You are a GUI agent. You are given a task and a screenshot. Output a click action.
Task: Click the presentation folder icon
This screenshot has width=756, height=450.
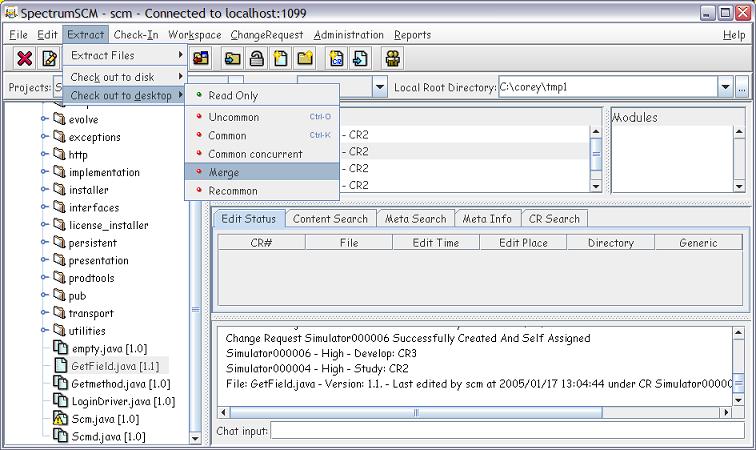coord(59,259)
